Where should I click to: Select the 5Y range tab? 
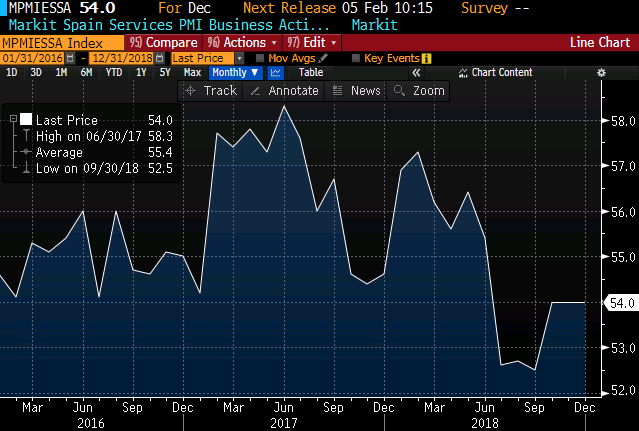pyautogui.click(x=165, y=73)
